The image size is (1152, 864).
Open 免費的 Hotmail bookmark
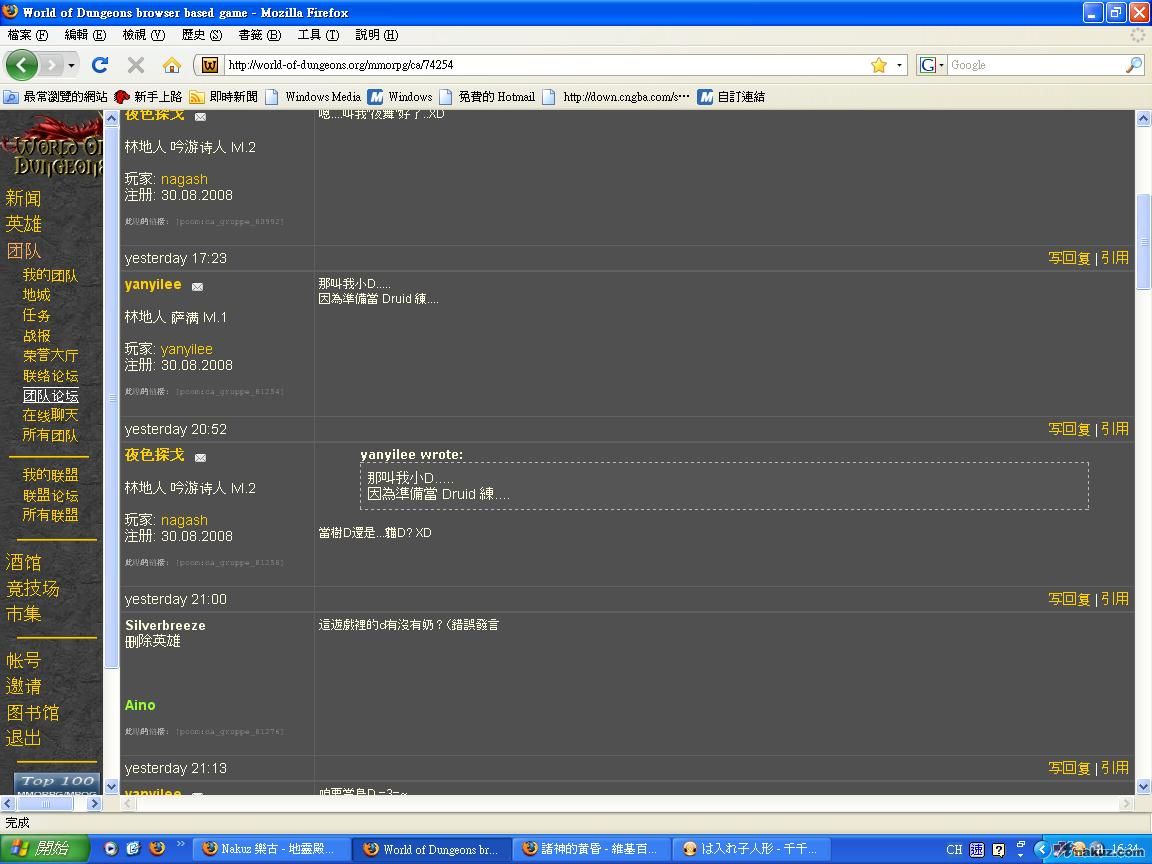(x=496, y=97)
